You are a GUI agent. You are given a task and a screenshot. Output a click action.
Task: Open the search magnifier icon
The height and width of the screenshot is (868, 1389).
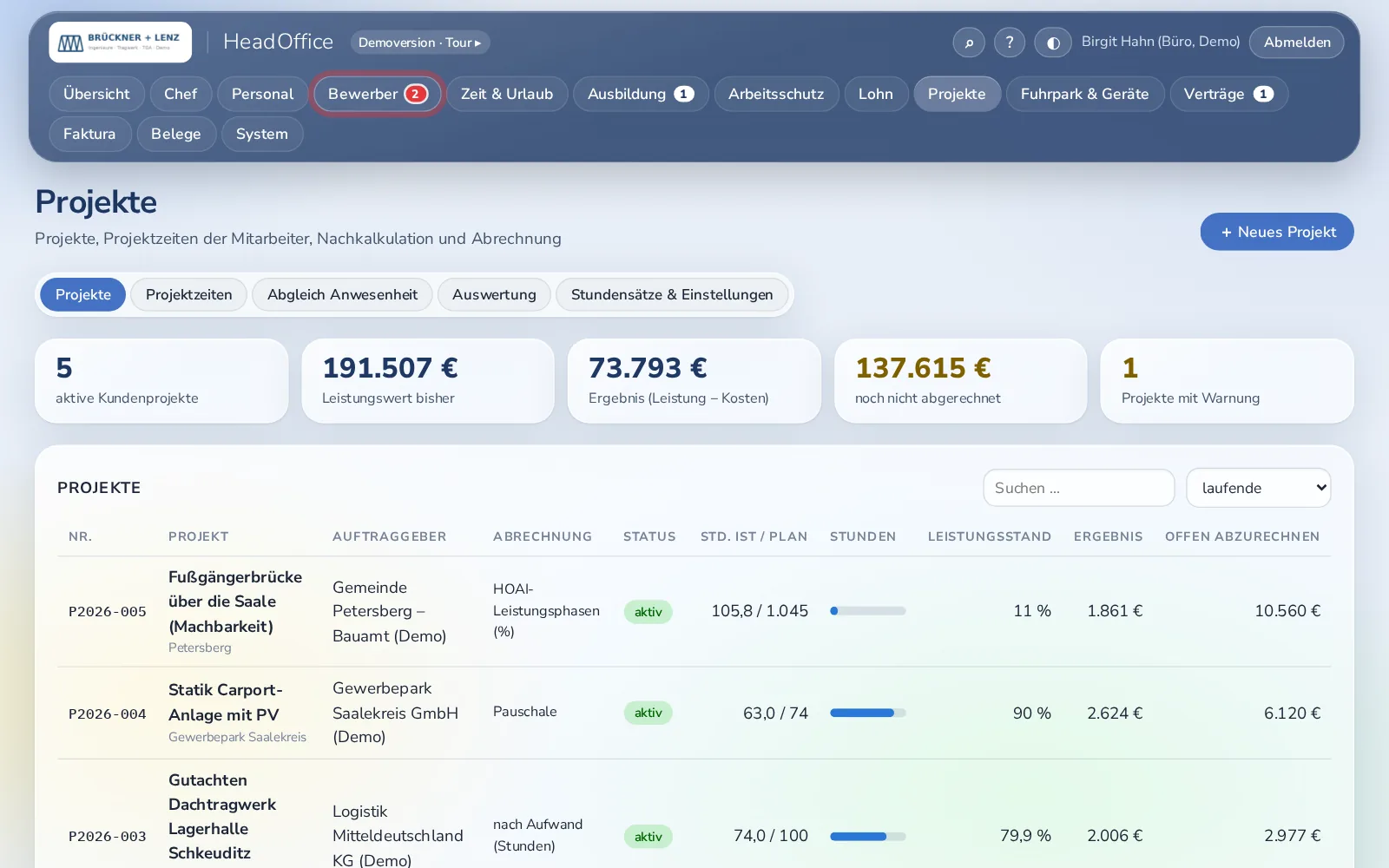[x=969, y=43]
